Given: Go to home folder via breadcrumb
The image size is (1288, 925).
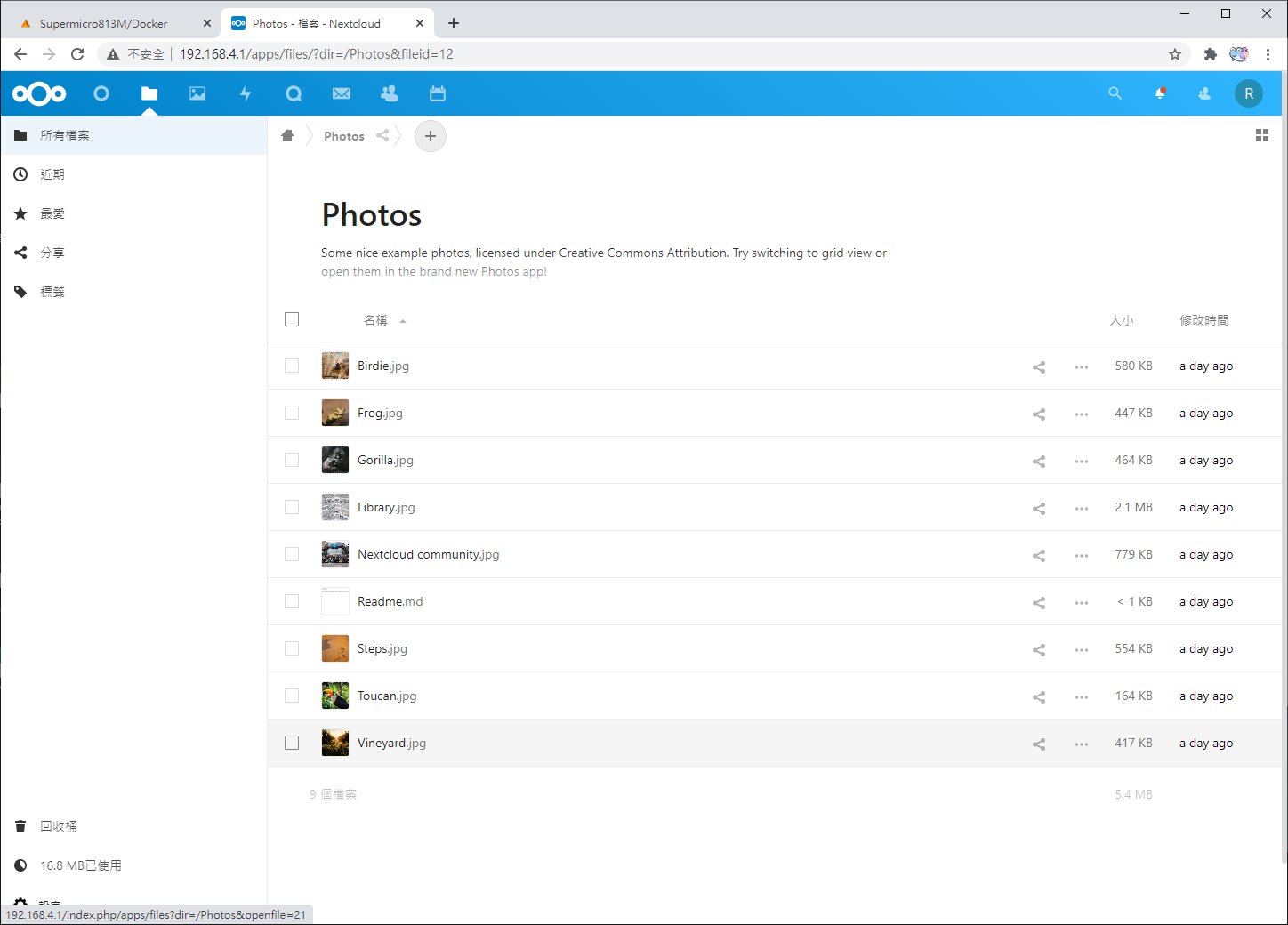Looking at the screenshot, I should (x=287, y=136).
